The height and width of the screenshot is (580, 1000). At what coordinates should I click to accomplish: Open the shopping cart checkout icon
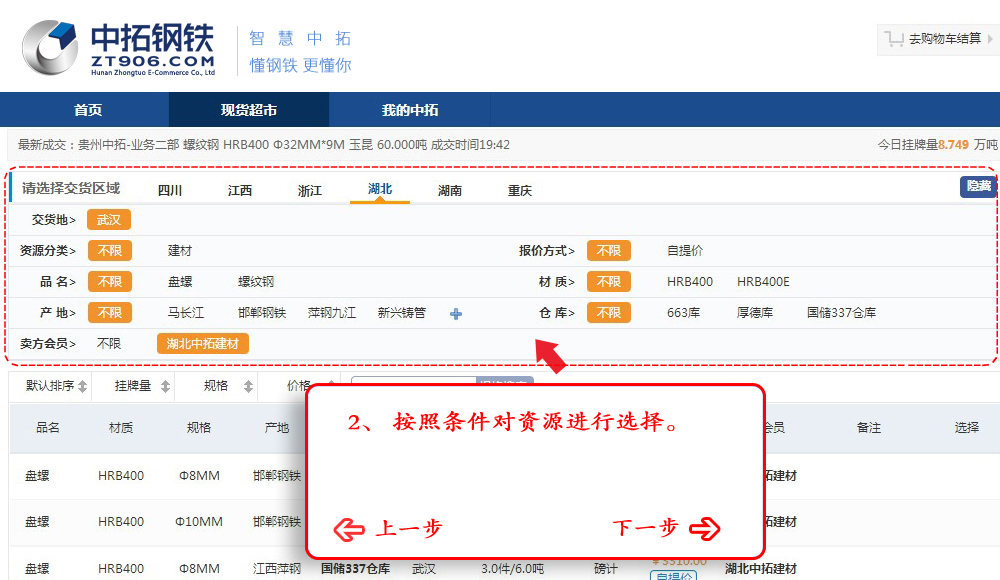pyautogui.click(x=892, y=39)
